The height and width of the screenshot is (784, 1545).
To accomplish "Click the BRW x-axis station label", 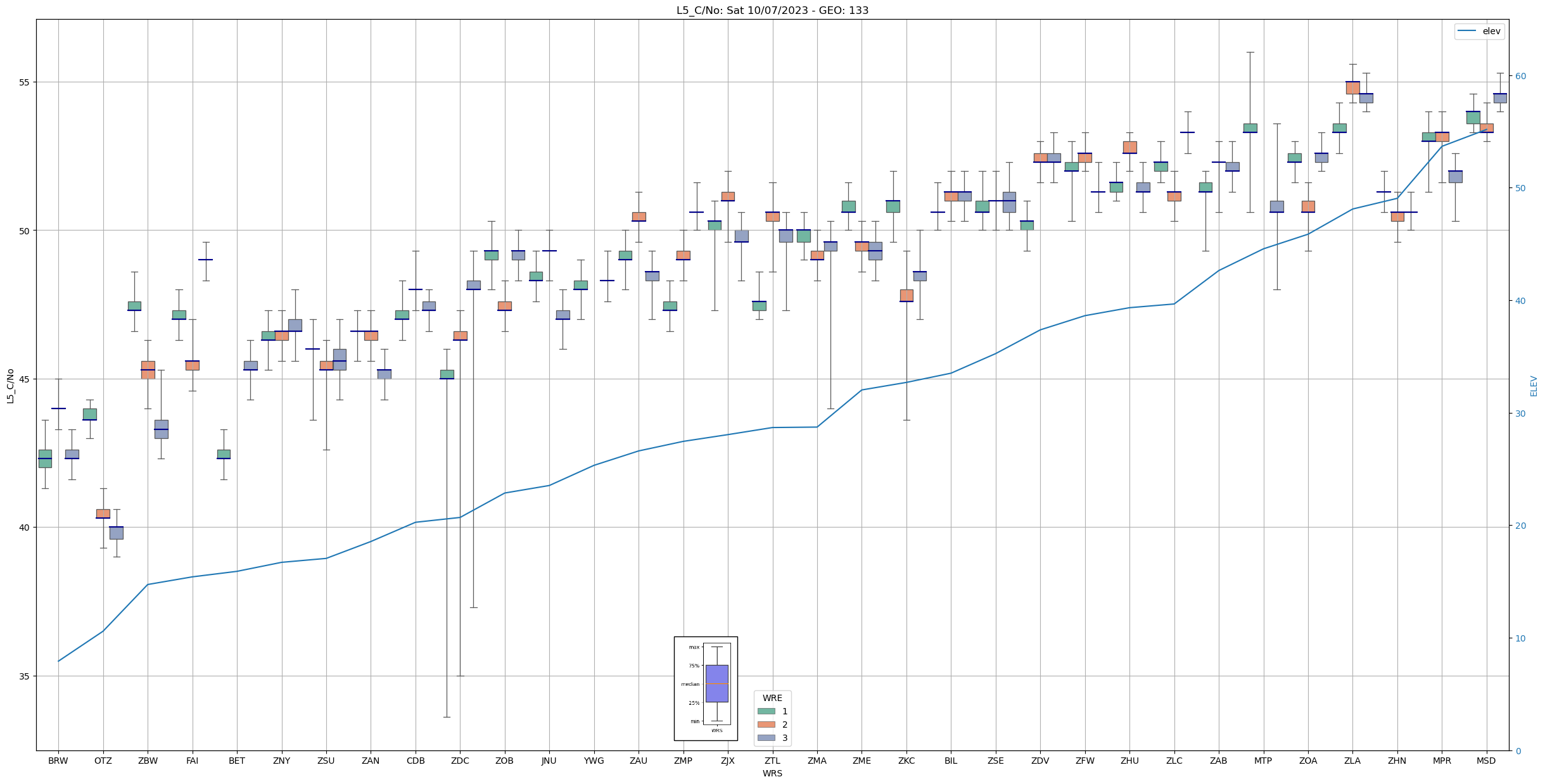I will [x=58, y=761].
